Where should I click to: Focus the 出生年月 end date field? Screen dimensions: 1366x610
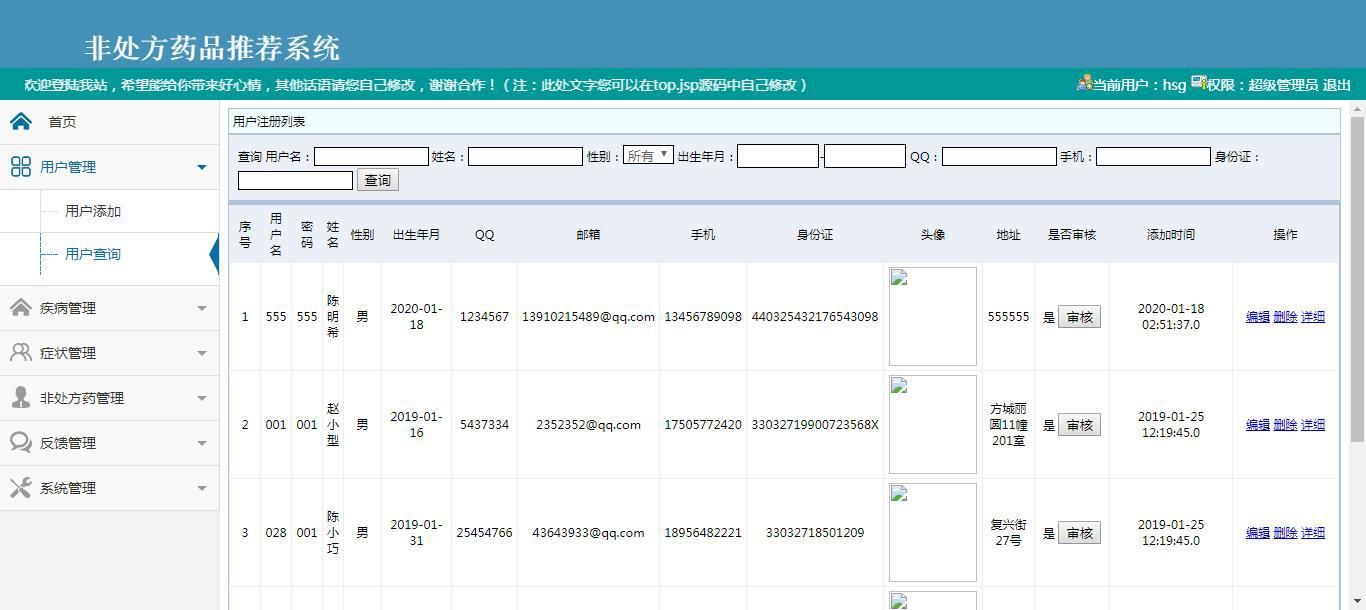point(865,156)
